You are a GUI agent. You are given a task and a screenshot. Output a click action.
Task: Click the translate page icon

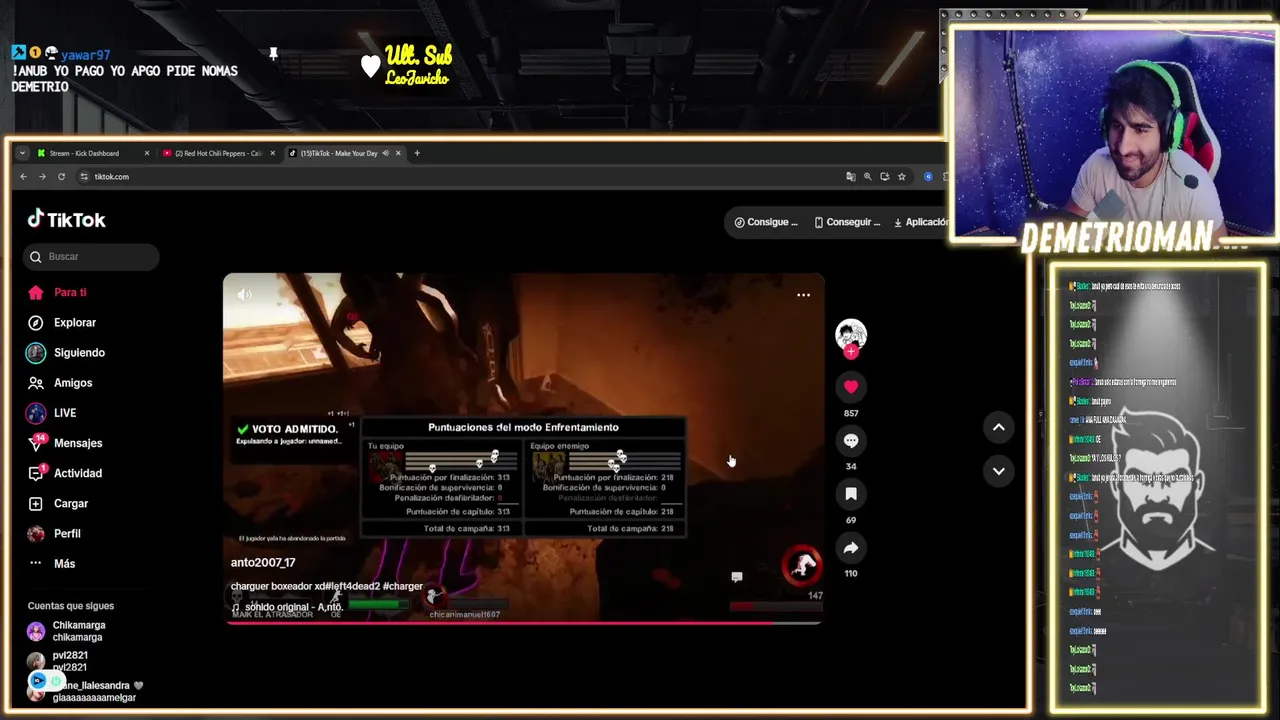tap(851, 176)
